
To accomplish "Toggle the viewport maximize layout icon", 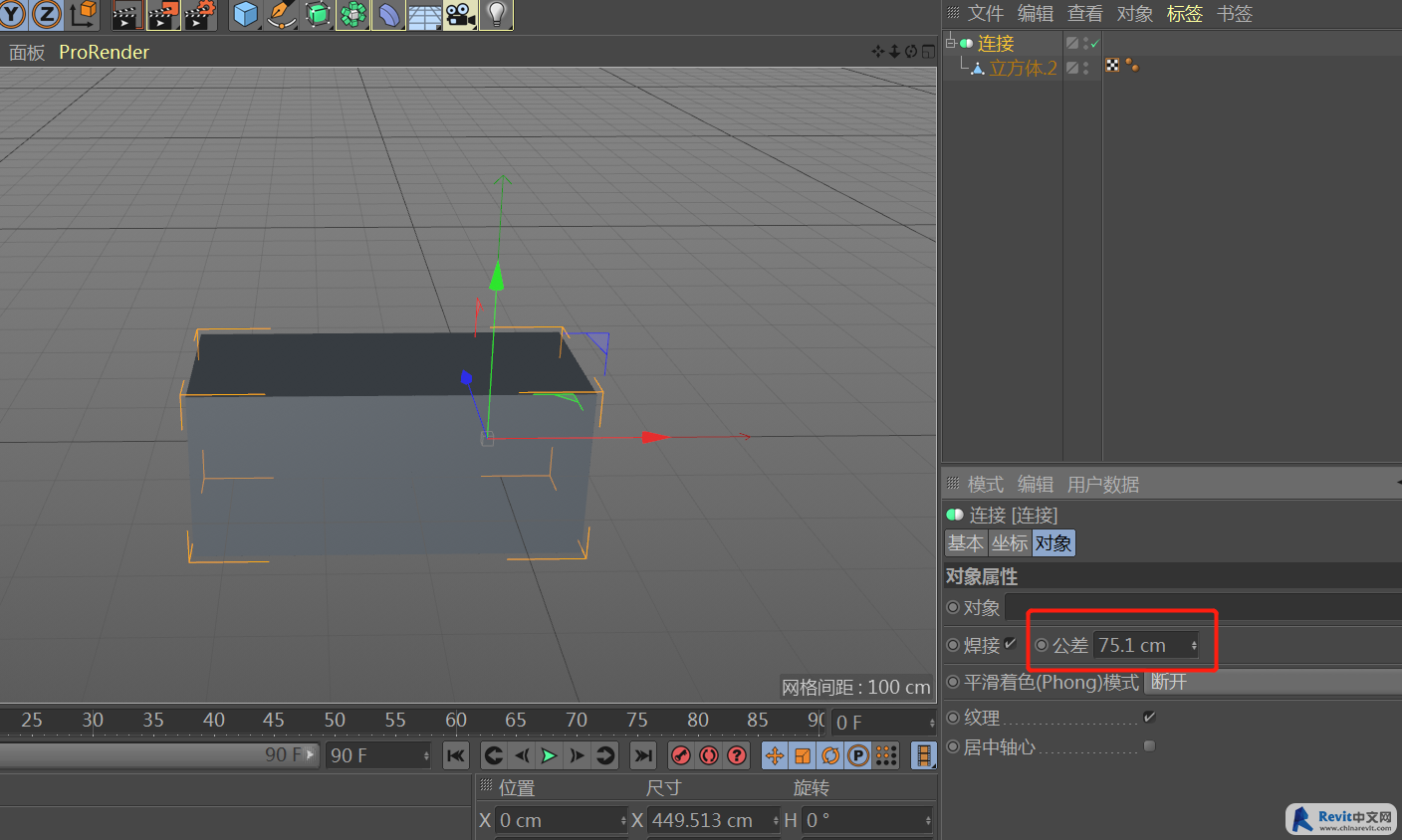I will [x=928, y=52].
